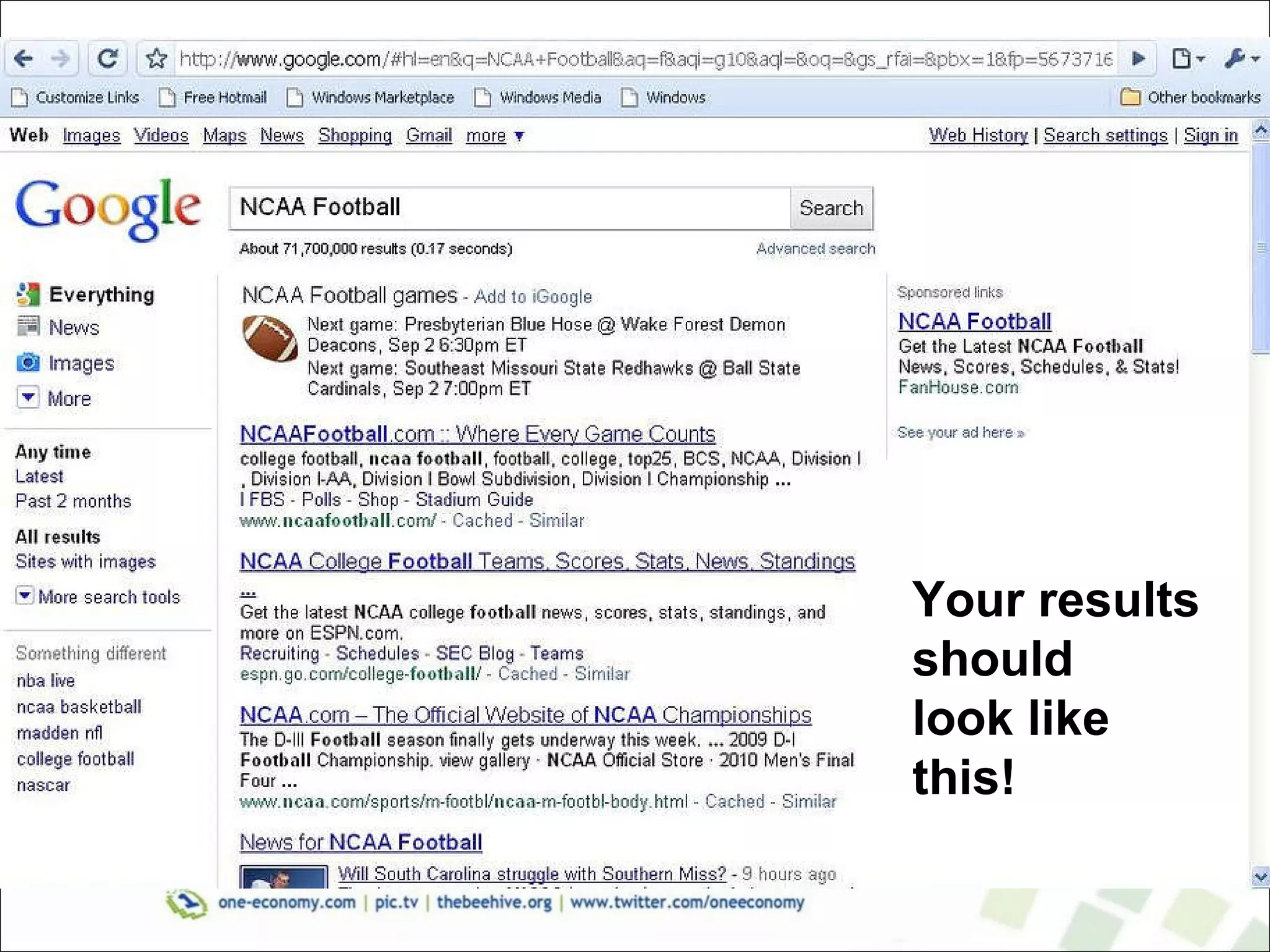1270x952 pixels.
Task: Open the Windows Media bookmark
Action: [x=538, y=97]
